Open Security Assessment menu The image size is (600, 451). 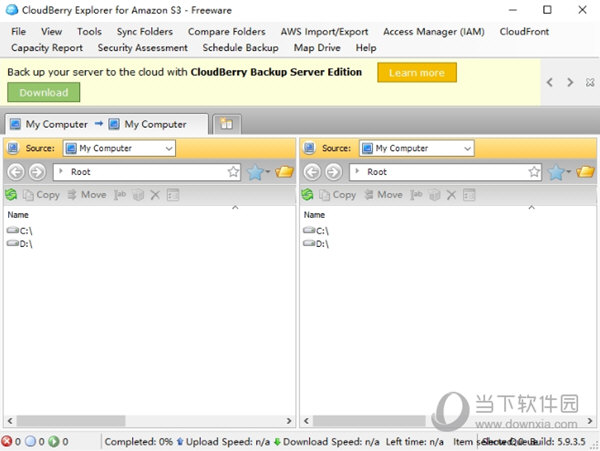point(142,48)
